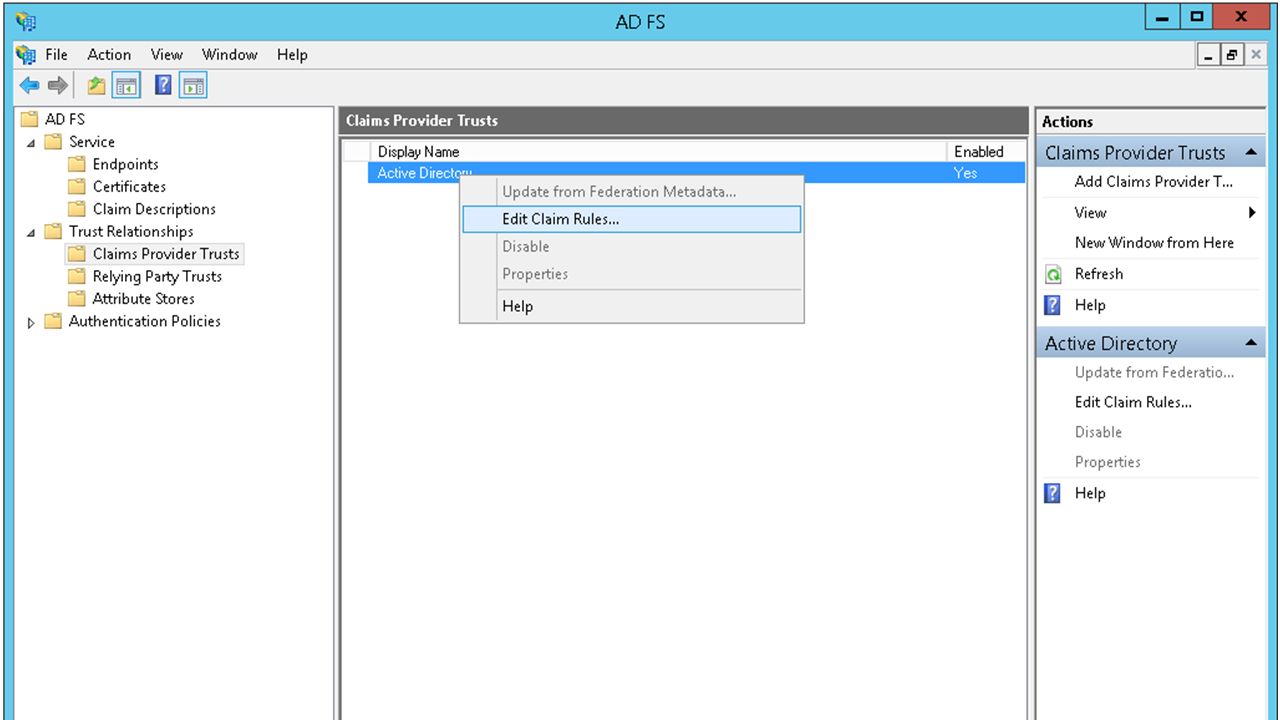The height and width of the screenshot is (720, 1280).
Task: Collapse the Service tree node
Action: click(31, 143)
